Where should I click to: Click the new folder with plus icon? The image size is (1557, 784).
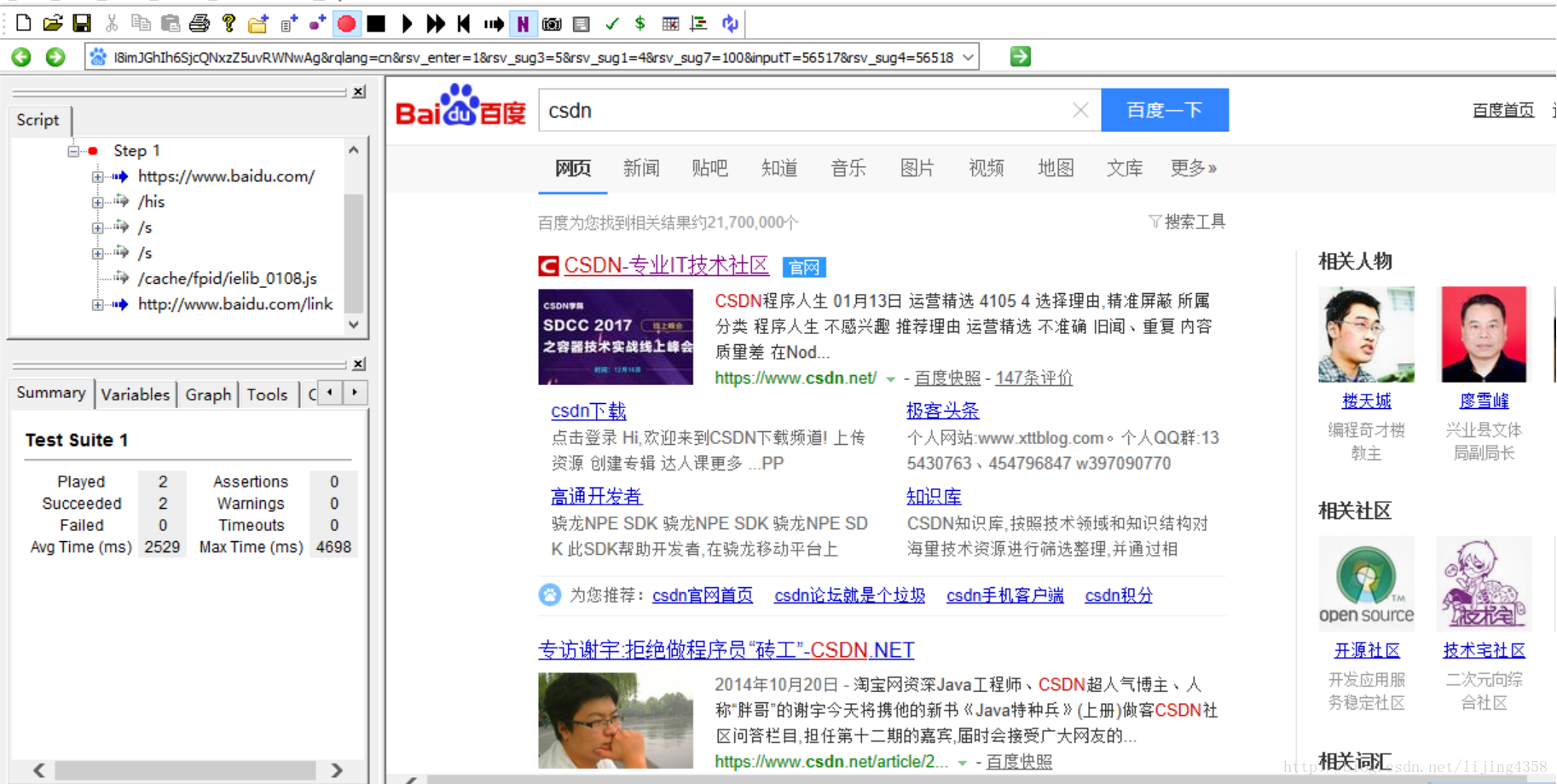(258, 23)
